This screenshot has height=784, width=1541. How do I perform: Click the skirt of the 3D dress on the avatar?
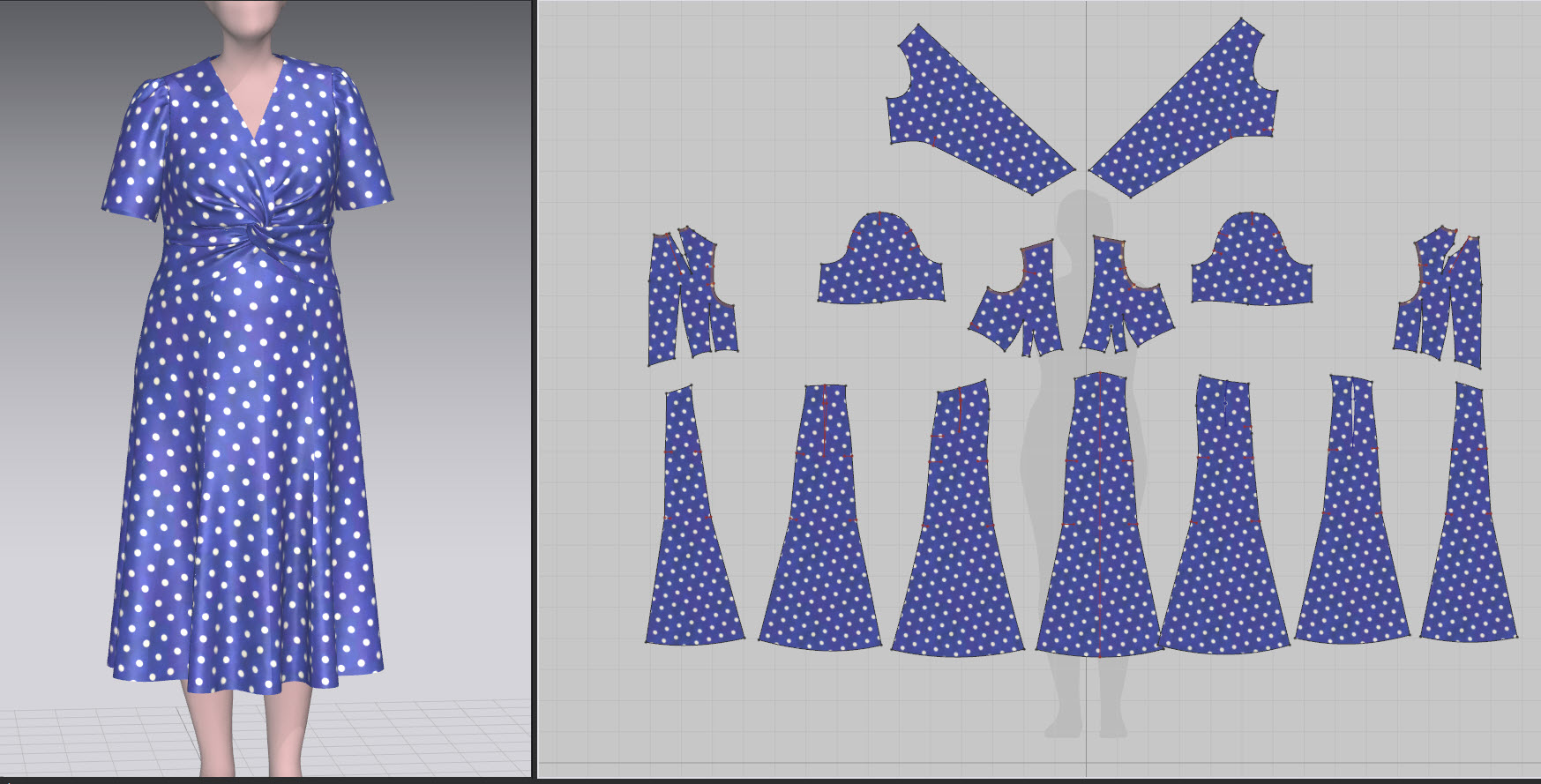[245, 476]
